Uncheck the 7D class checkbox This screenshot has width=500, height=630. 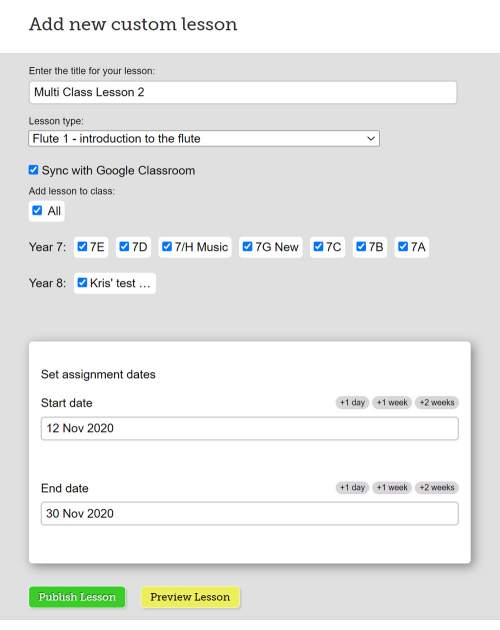124,246
